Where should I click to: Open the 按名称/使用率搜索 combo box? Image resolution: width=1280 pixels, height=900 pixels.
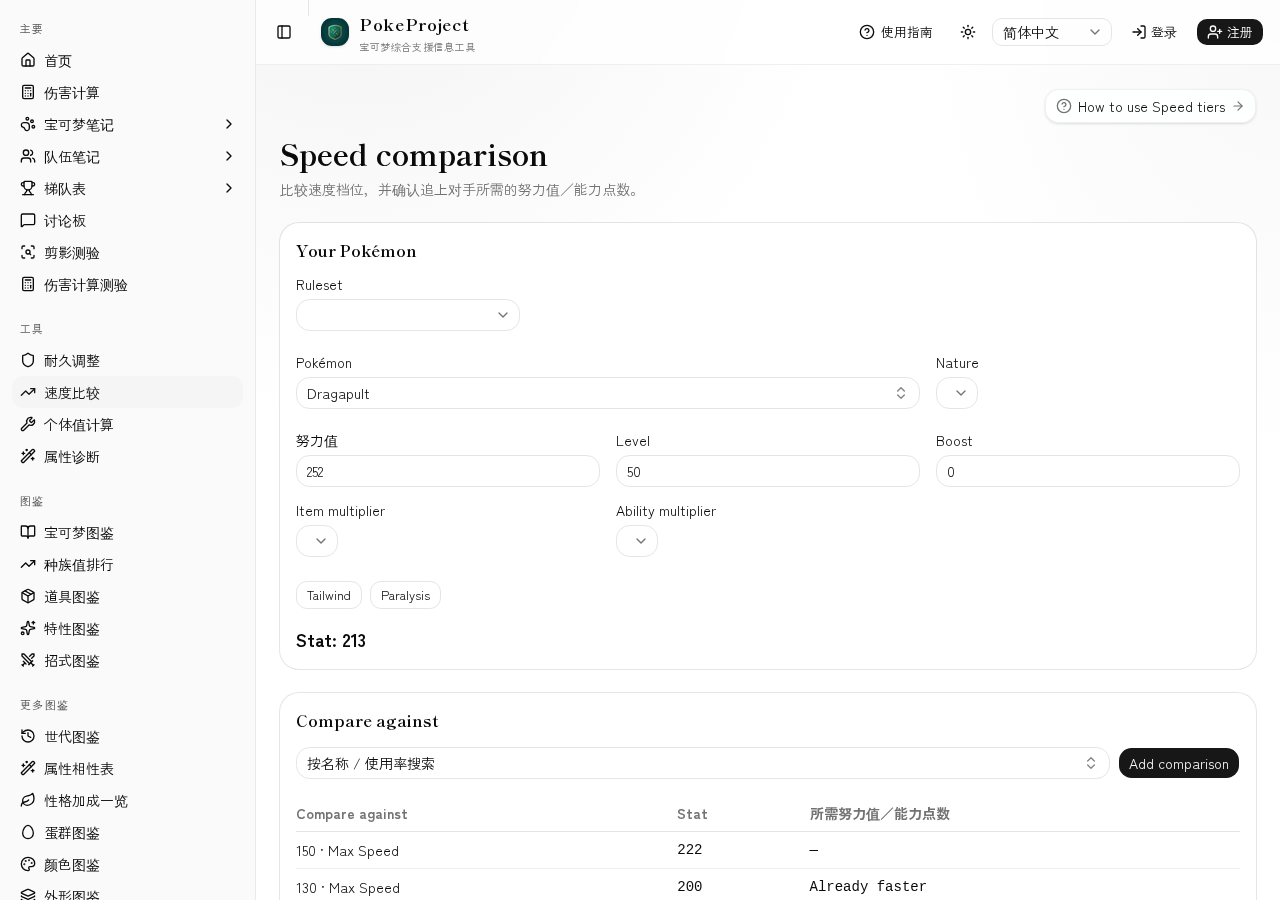(x=703, y=763)
